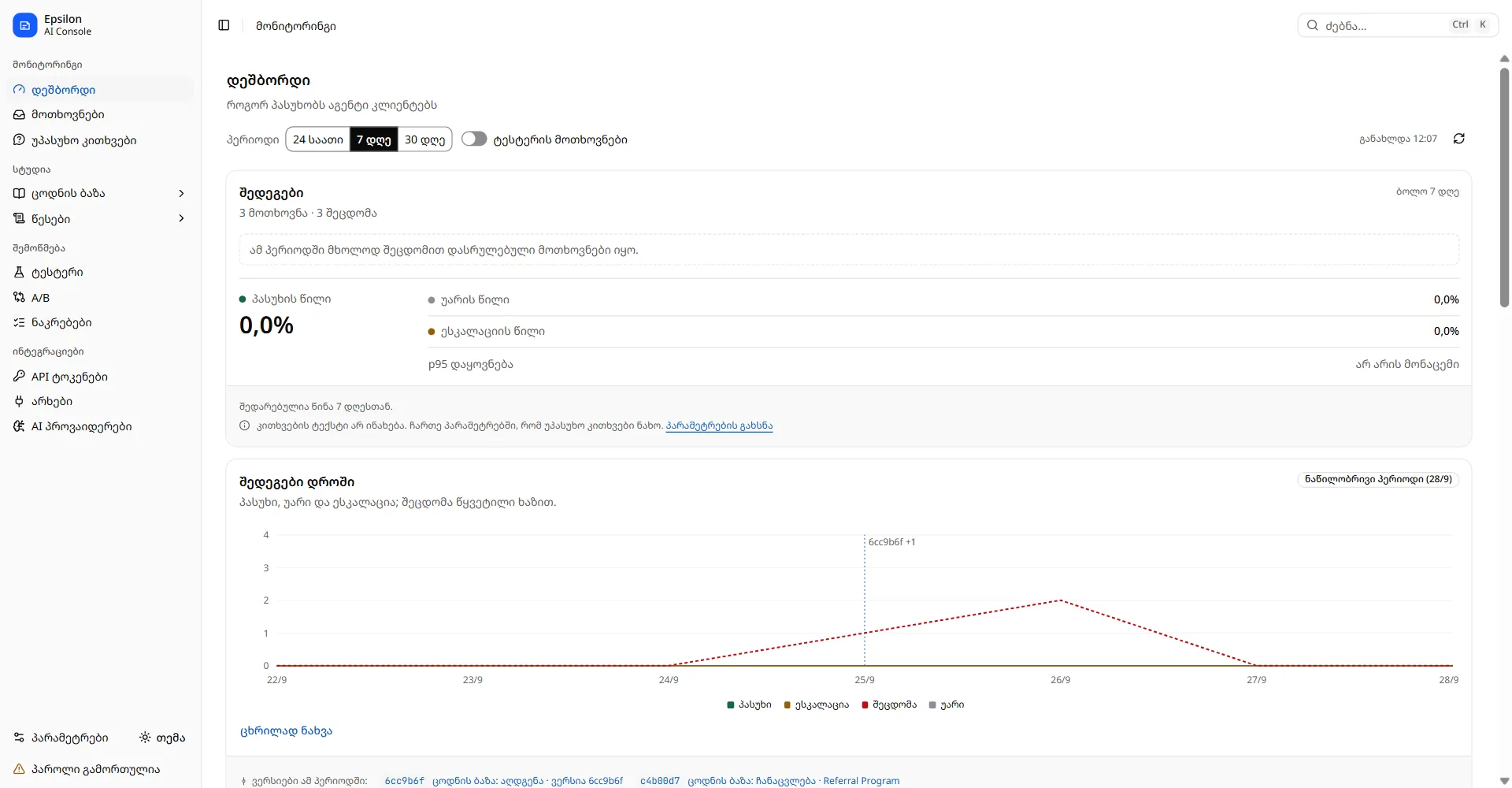Toggle უარი legend series
This screenshot has height=788, width=1512.
(x=946, y=704)
